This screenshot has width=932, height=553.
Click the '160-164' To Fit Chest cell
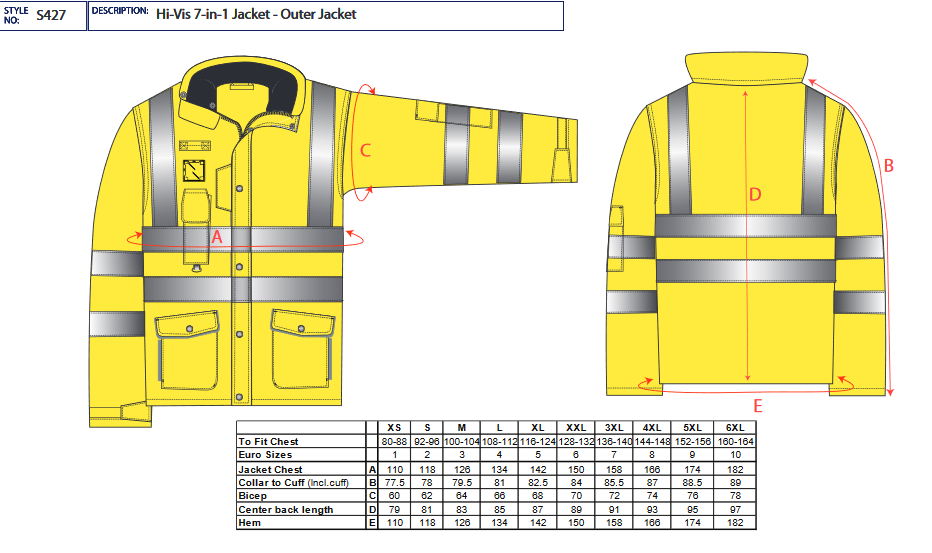click(x=735, y=442)
